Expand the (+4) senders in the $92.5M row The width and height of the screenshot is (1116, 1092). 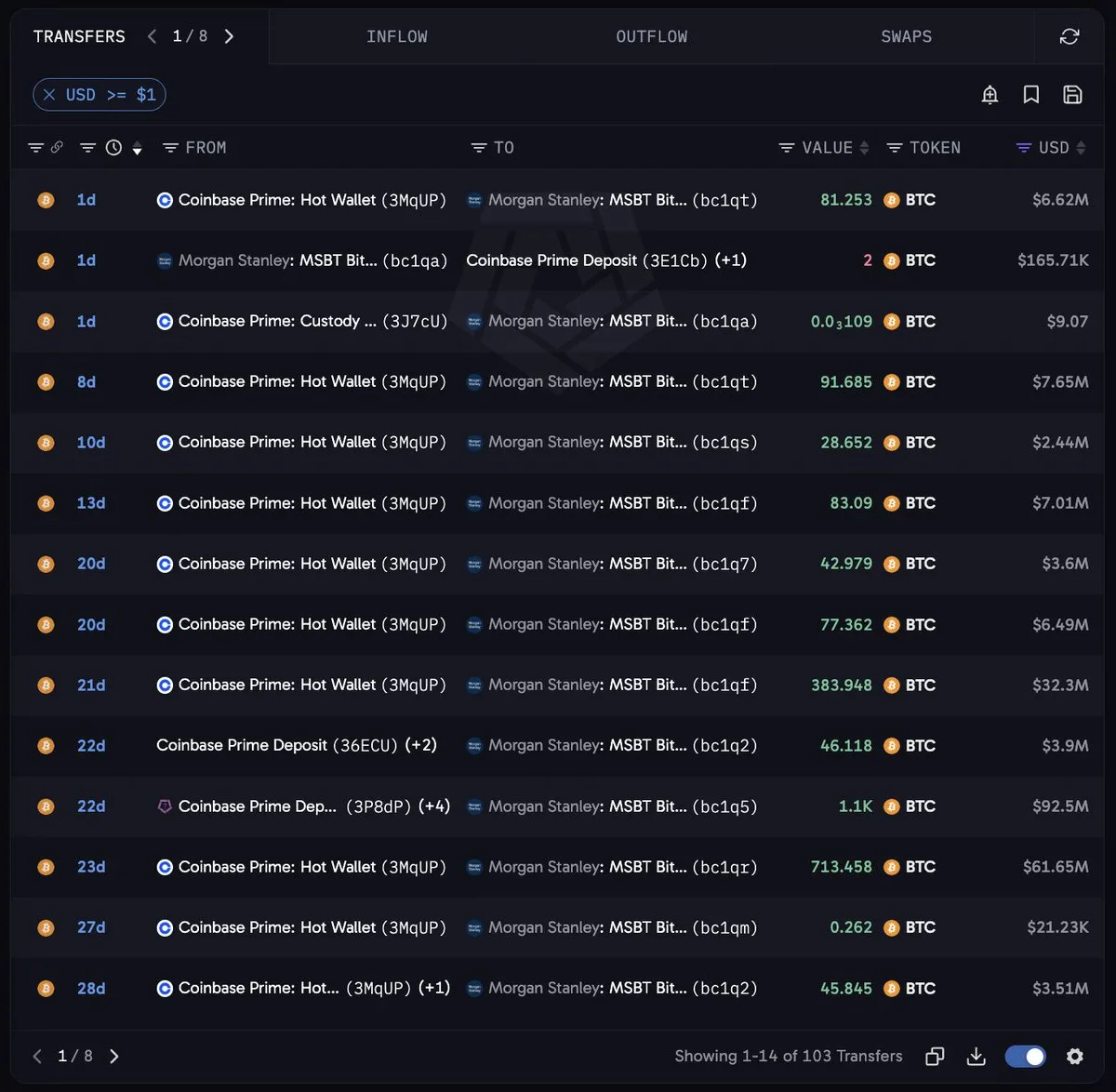click(434, 806)
